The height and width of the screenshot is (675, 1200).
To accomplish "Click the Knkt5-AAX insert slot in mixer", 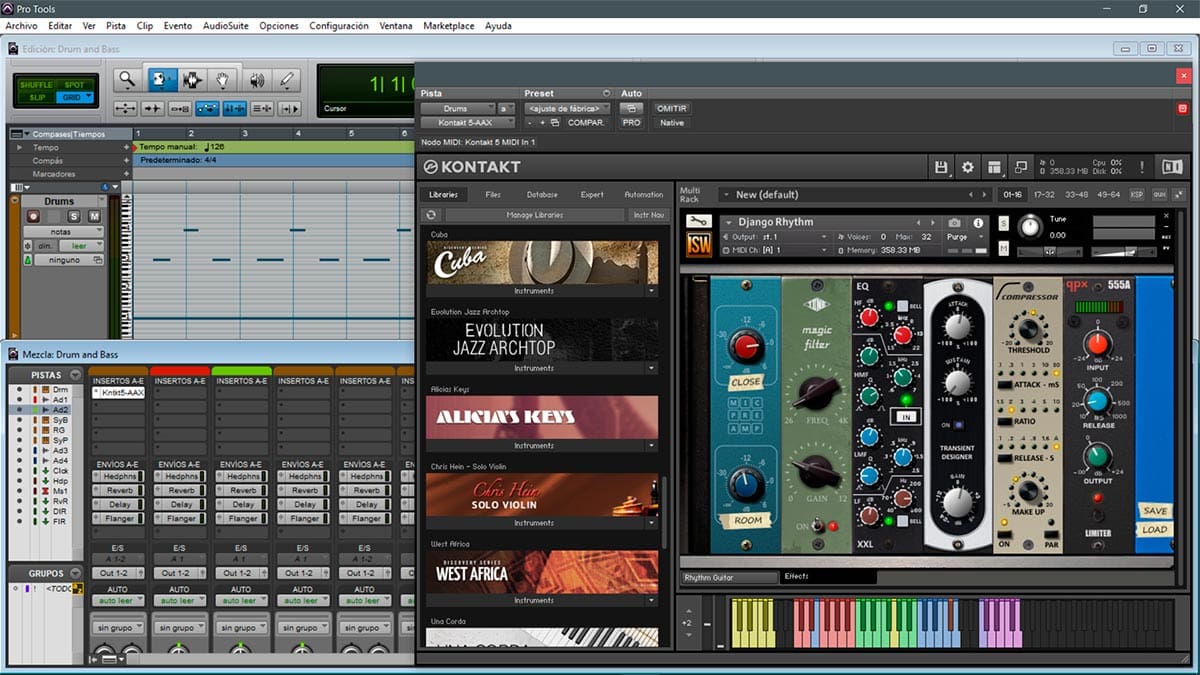I will click(118, 393).
